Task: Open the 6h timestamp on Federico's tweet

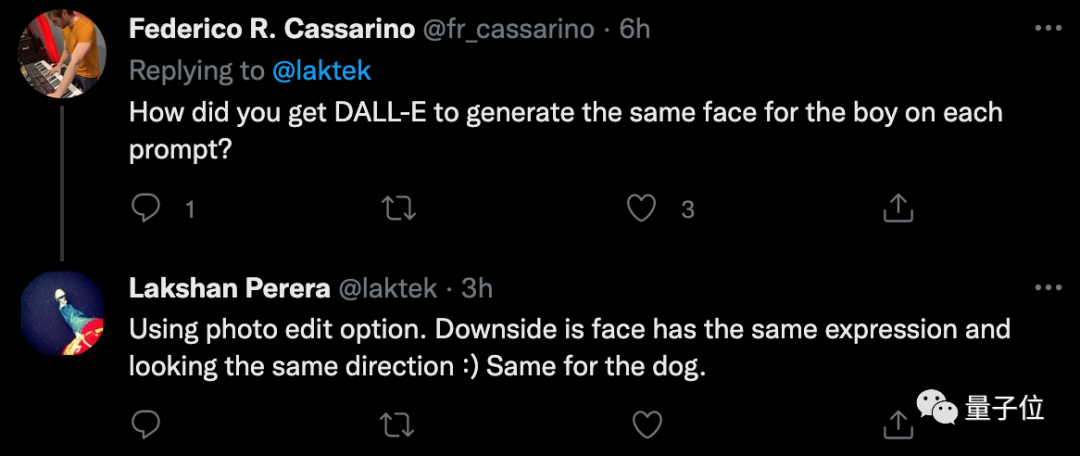Action: 635,29
